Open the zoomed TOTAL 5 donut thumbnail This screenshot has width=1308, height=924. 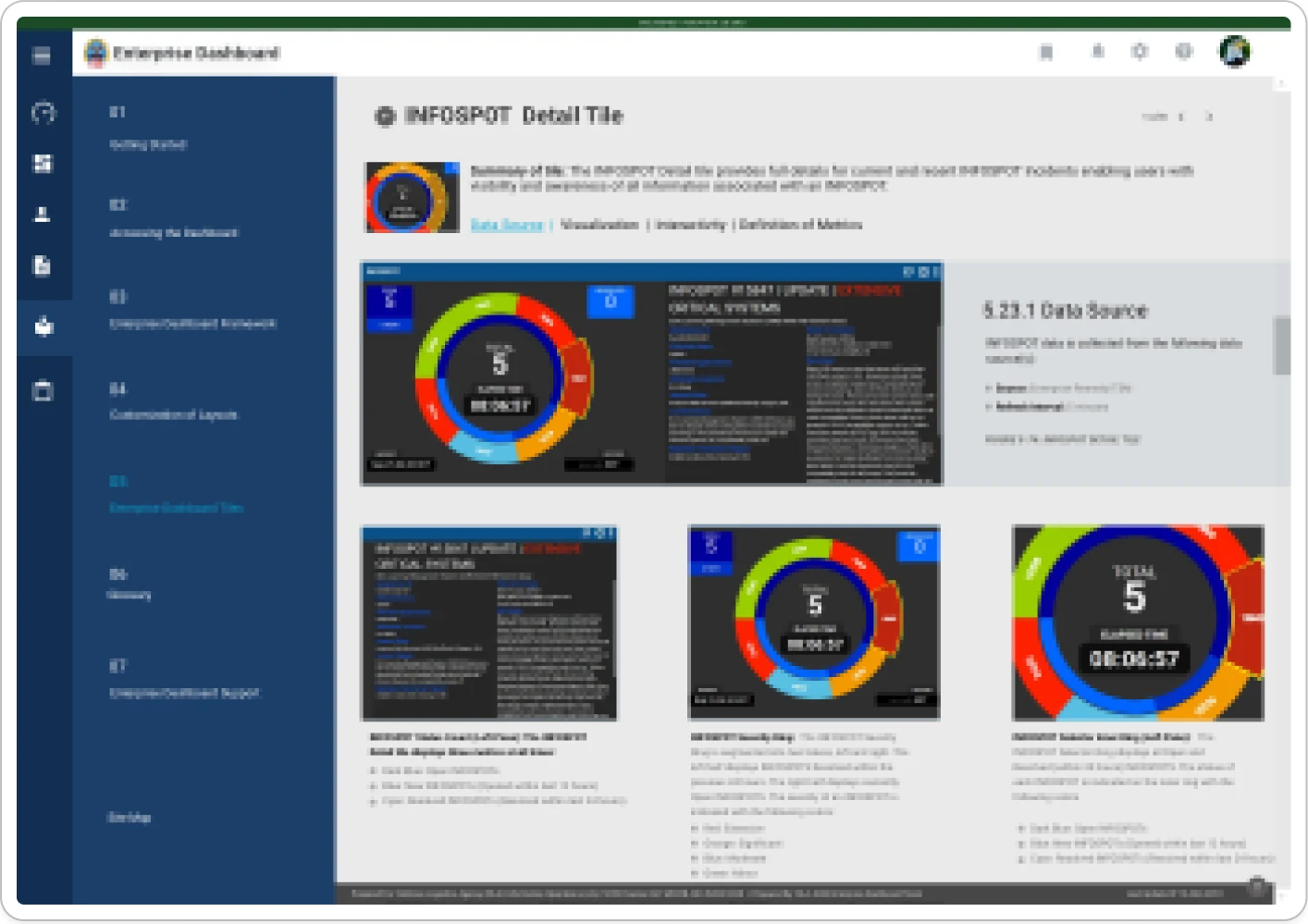tap(1138, 622)
